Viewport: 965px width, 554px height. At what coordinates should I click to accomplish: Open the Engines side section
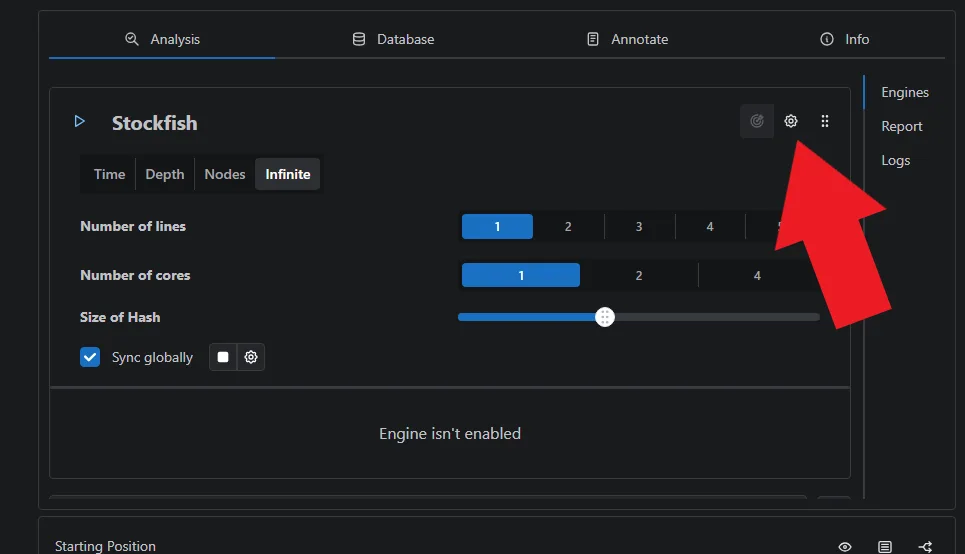[905, 92]
